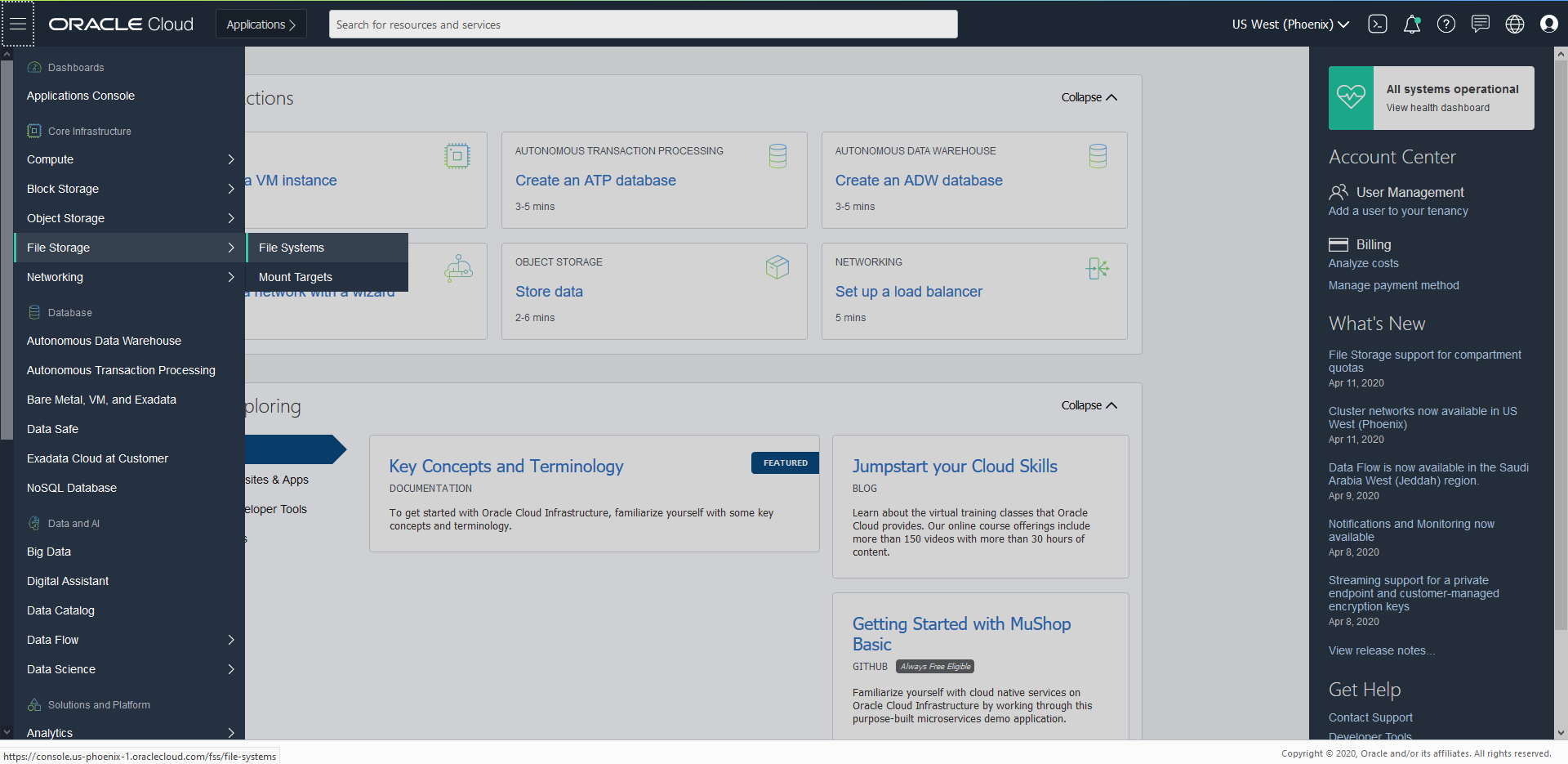Close the hamburger navigation menu
This screenshot has width=1568, height=764.
coord(17,24)
